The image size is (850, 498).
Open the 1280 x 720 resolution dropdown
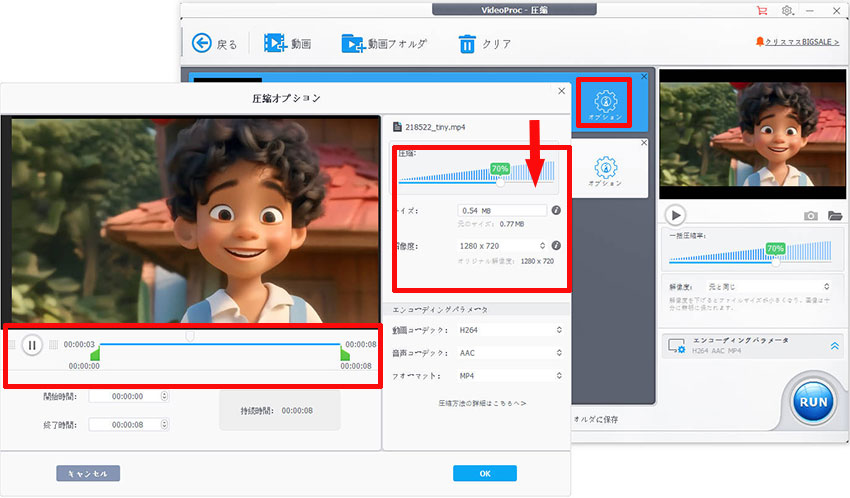click(502, 246)
